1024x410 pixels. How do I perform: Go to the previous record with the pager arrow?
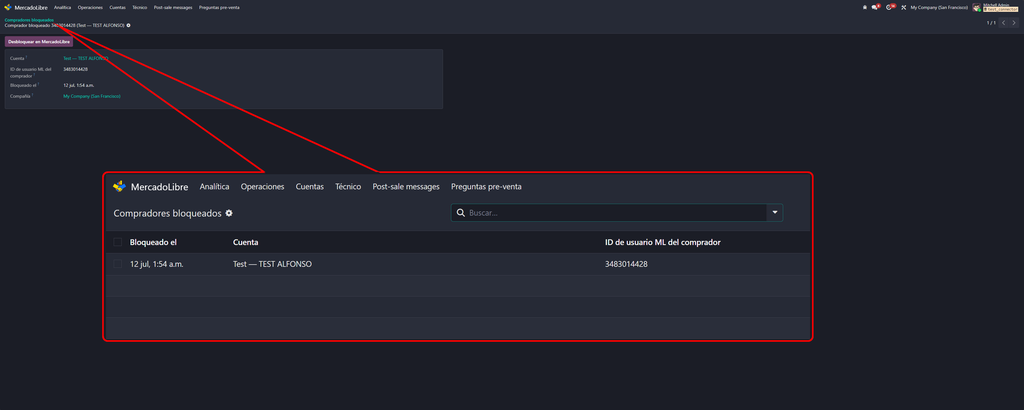tap(1004, 23)
